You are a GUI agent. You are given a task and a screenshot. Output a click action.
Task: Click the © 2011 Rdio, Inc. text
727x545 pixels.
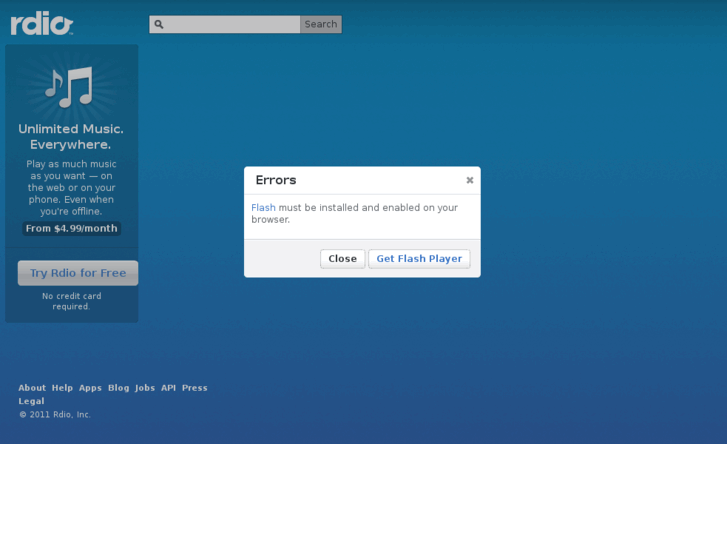point(55,415)
